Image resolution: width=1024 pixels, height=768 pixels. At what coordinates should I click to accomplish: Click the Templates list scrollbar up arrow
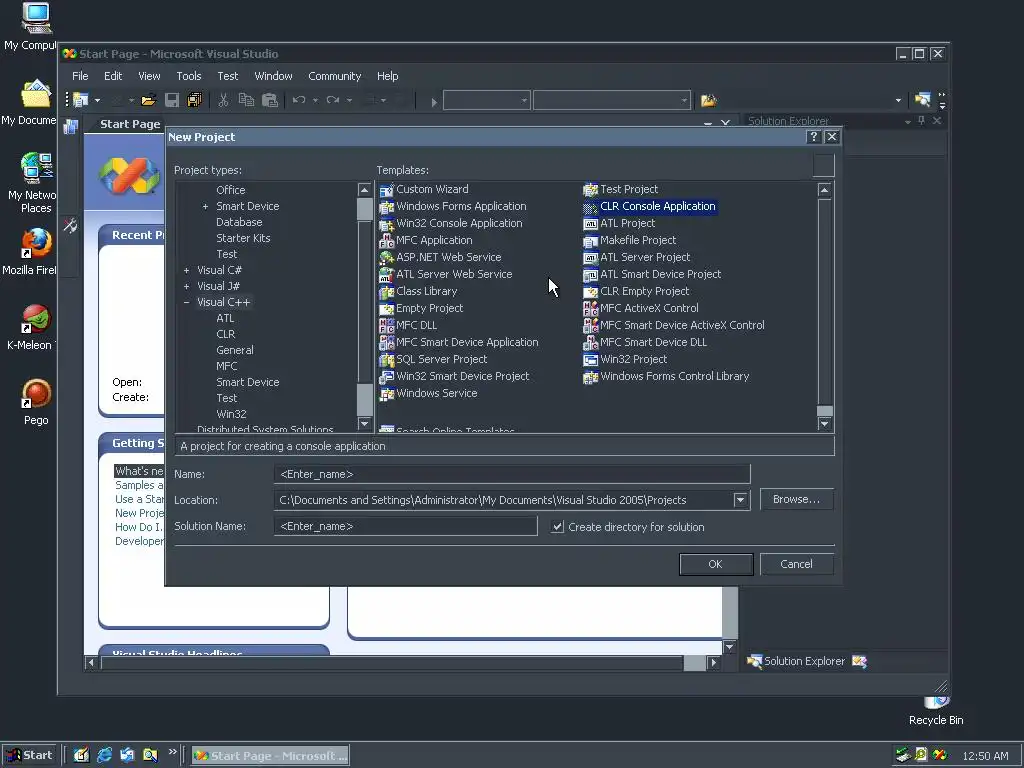pos(825,190)
